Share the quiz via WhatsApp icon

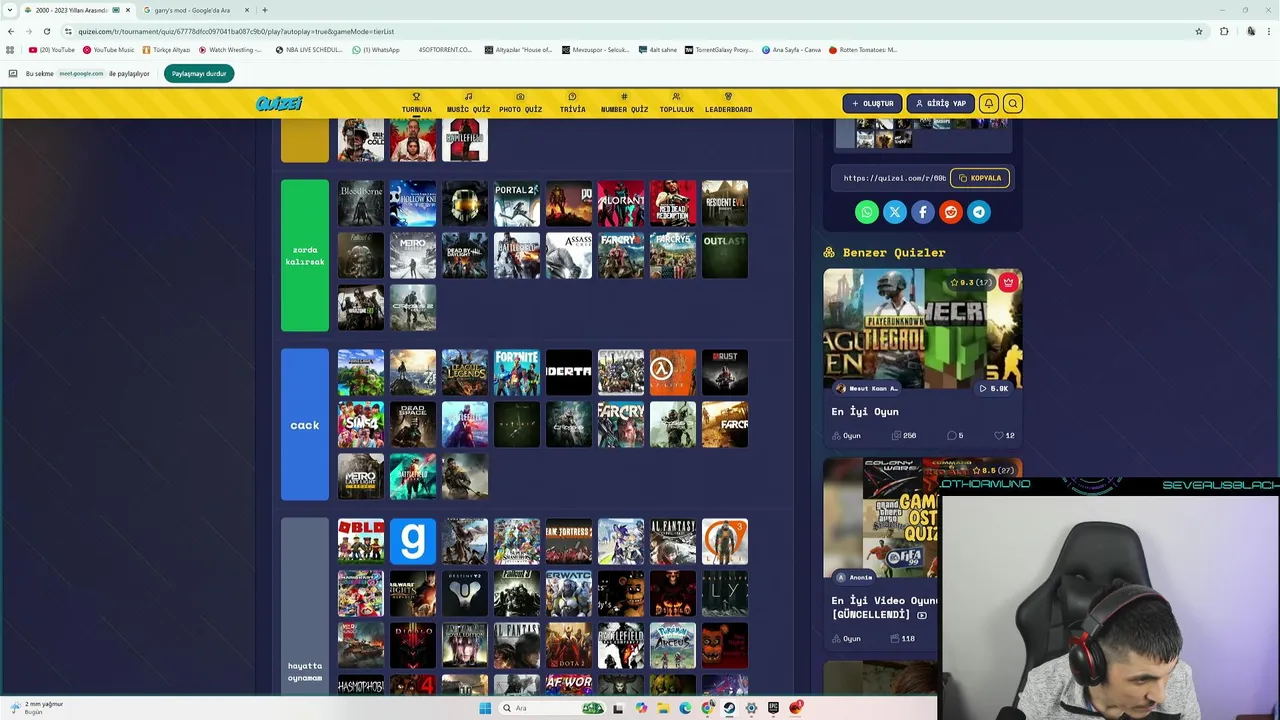[x=867, y=212]
